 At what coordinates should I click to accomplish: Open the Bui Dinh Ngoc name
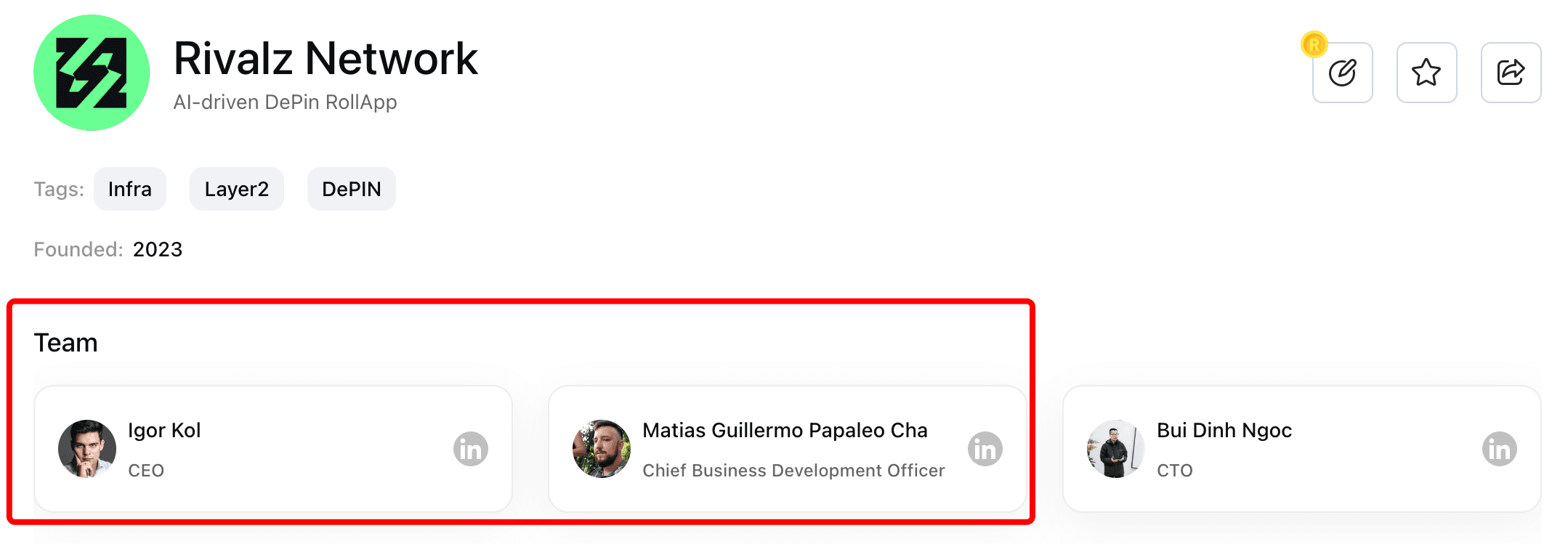point(1224,431)
